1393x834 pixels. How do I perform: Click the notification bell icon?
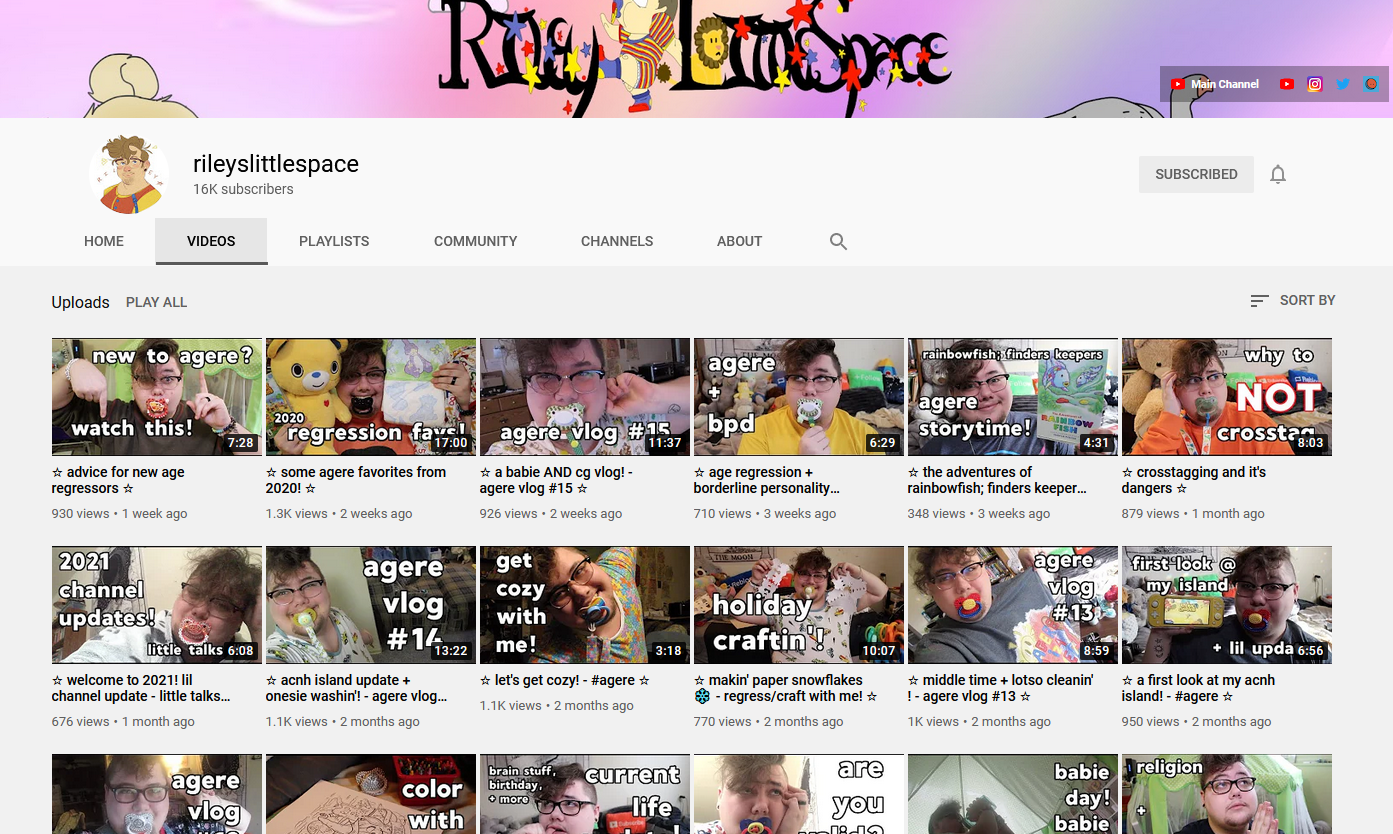(1278, 174)
